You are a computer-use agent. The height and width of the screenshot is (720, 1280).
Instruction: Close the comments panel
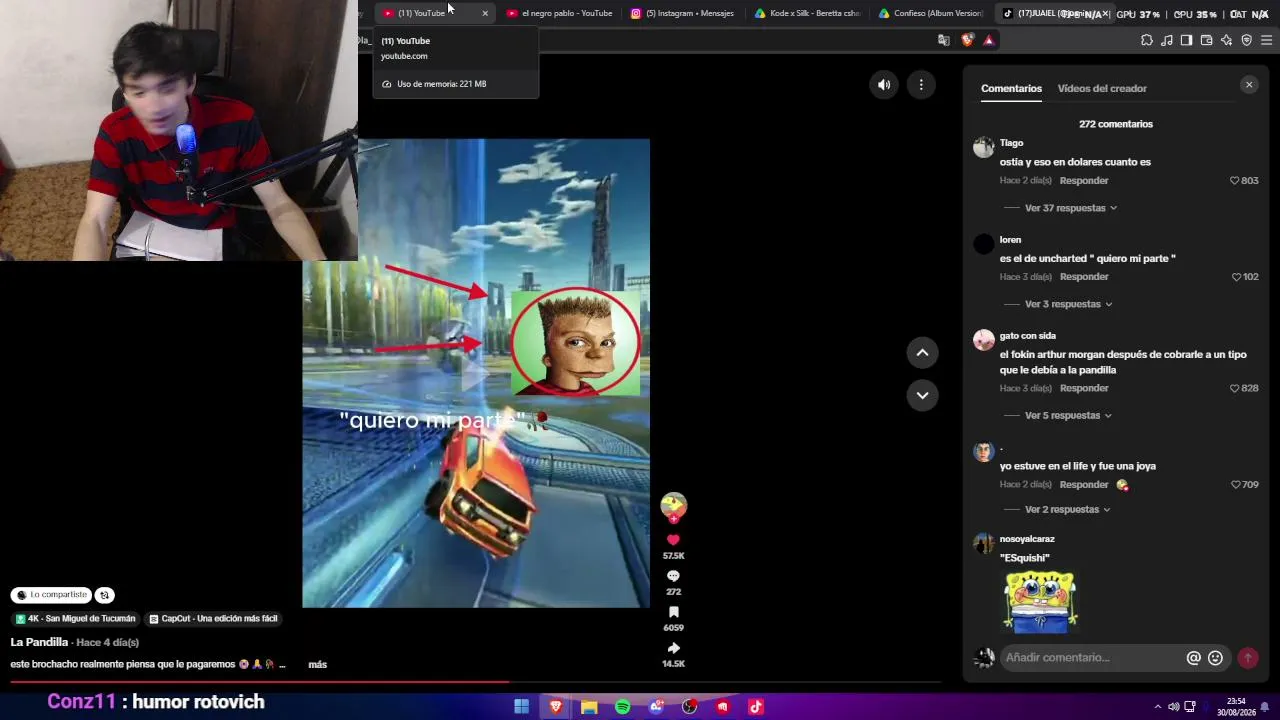(x=1249, y=85)
